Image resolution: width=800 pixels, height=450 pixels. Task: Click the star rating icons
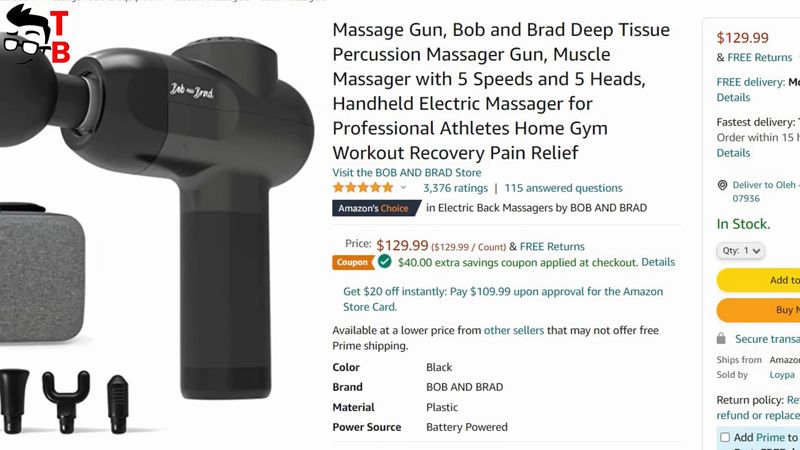[x=363, y=188]
